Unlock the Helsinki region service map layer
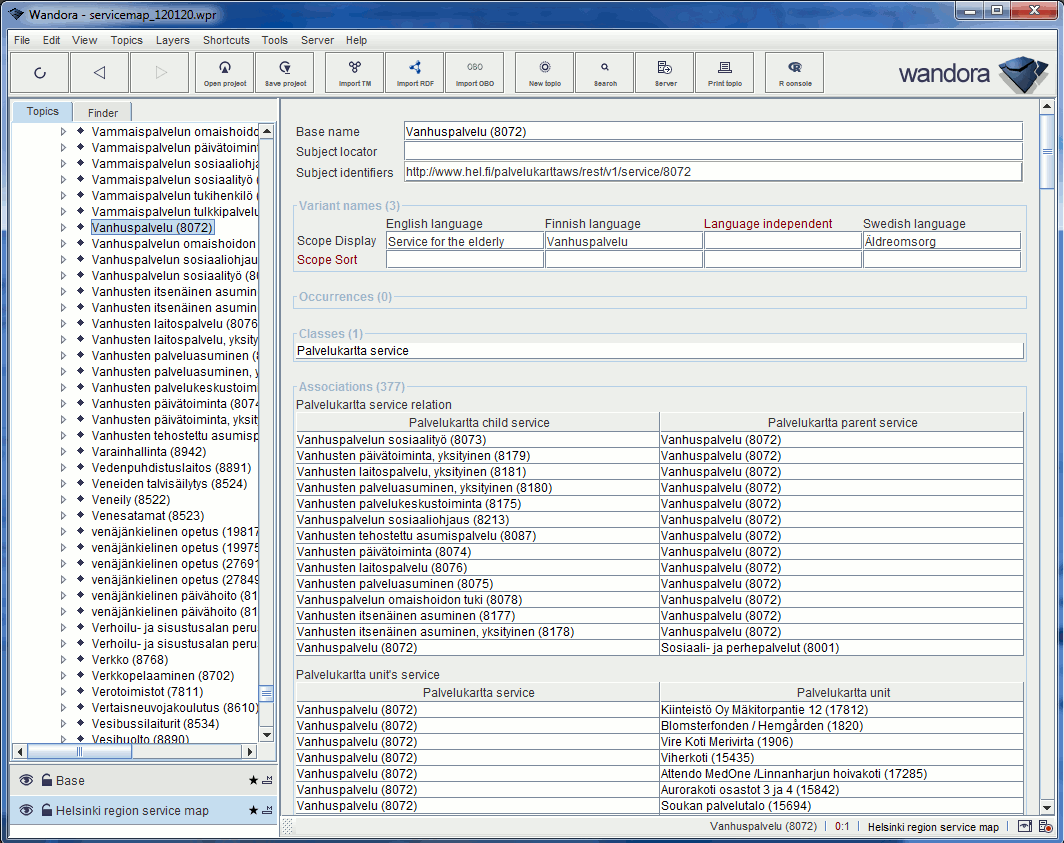1064x843 pixels. [47, 810]
